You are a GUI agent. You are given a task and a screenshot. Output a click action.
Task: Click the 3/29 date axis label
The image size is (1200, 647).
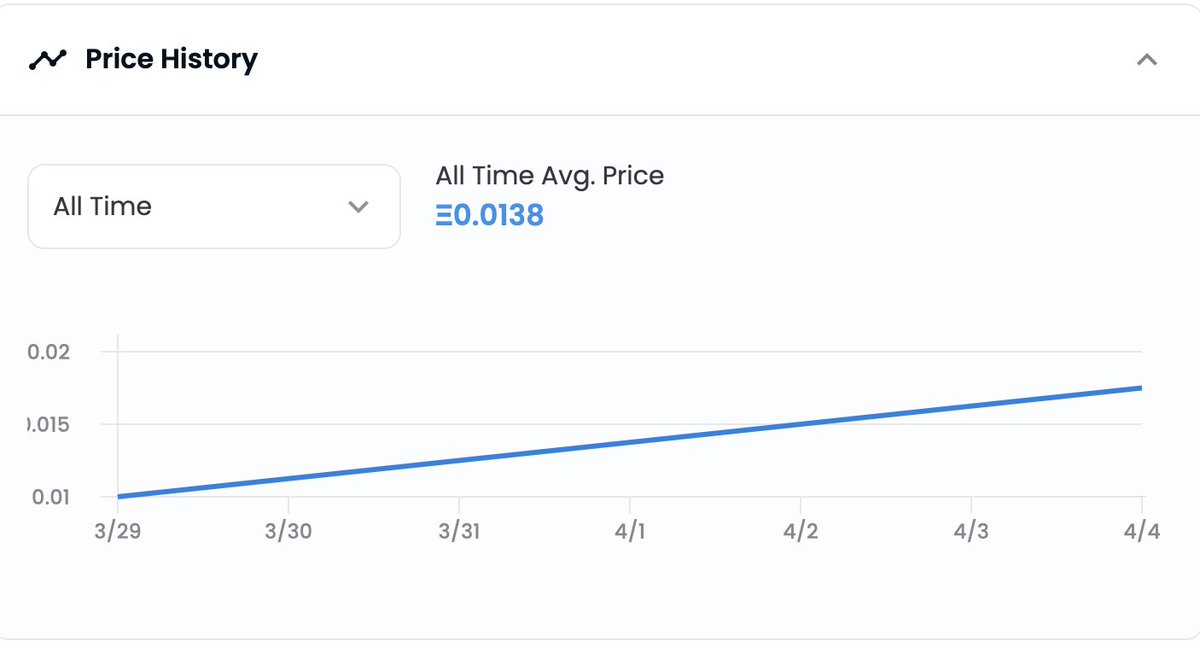117,531
